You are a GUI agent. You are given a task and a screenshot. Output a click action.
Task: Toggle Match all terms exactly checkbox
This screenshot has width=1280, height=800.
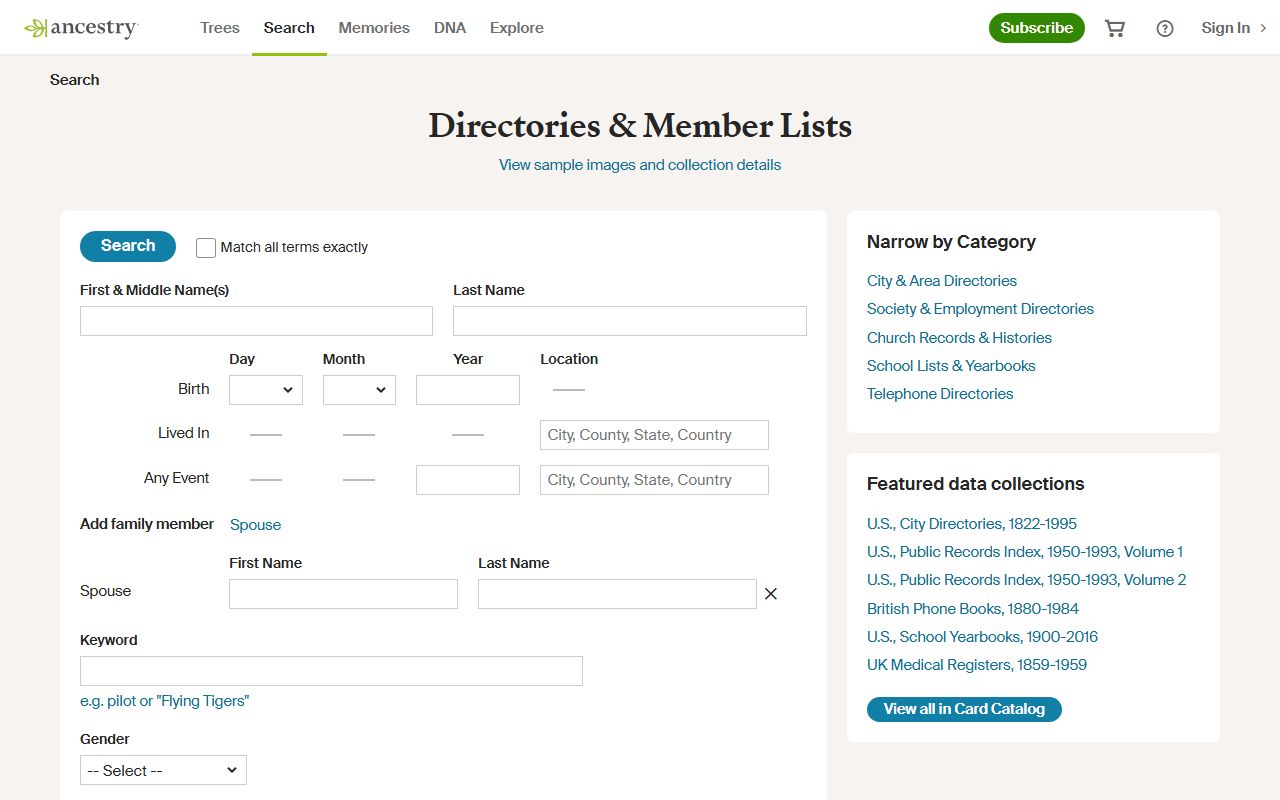tap(206, 248)
